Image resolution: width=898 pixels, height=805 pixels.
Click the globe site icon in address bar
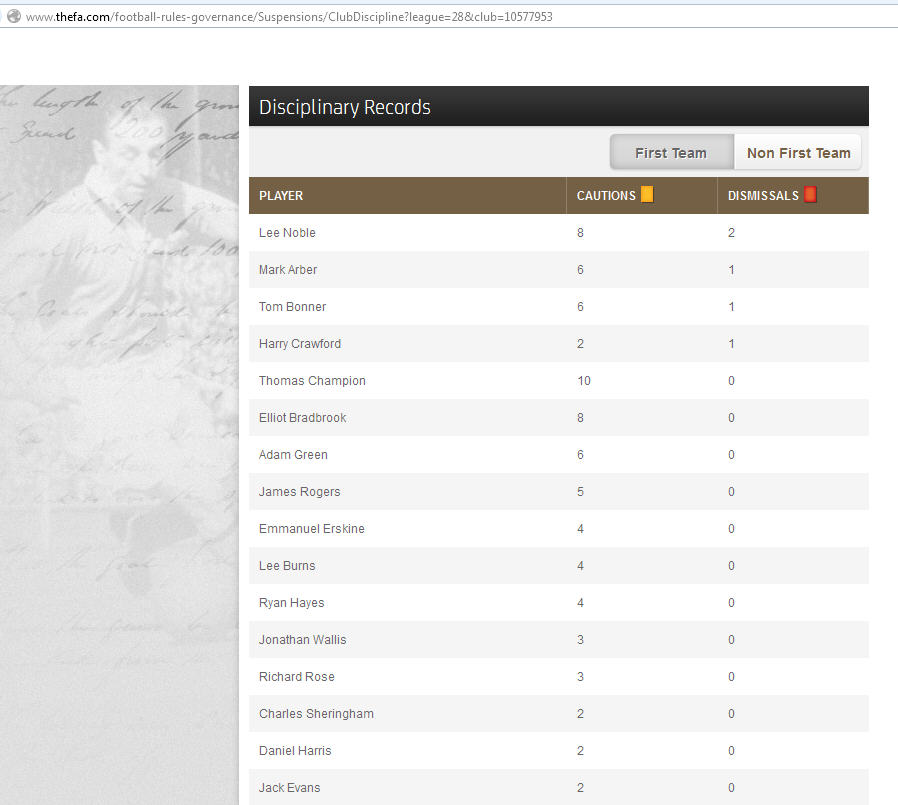[14, 16]
